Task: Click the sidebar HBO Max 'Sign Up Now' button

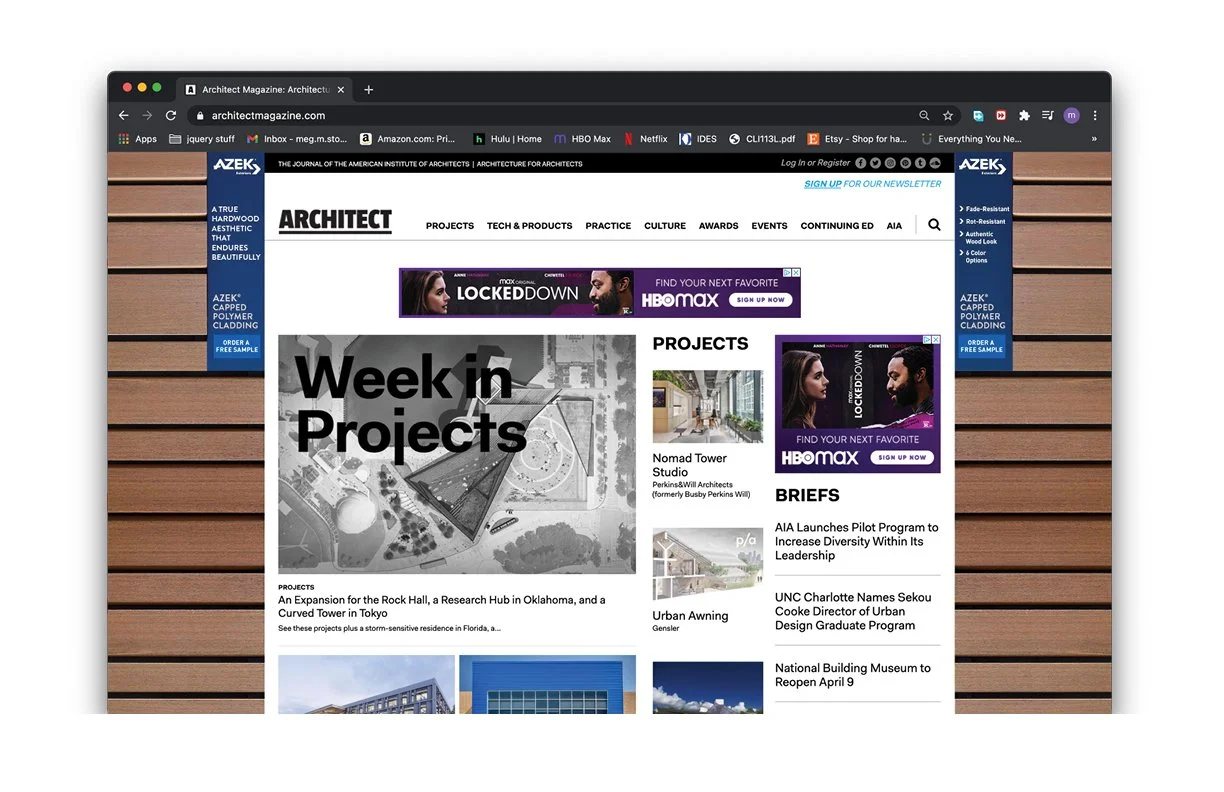Action: (x=903, y=457)
